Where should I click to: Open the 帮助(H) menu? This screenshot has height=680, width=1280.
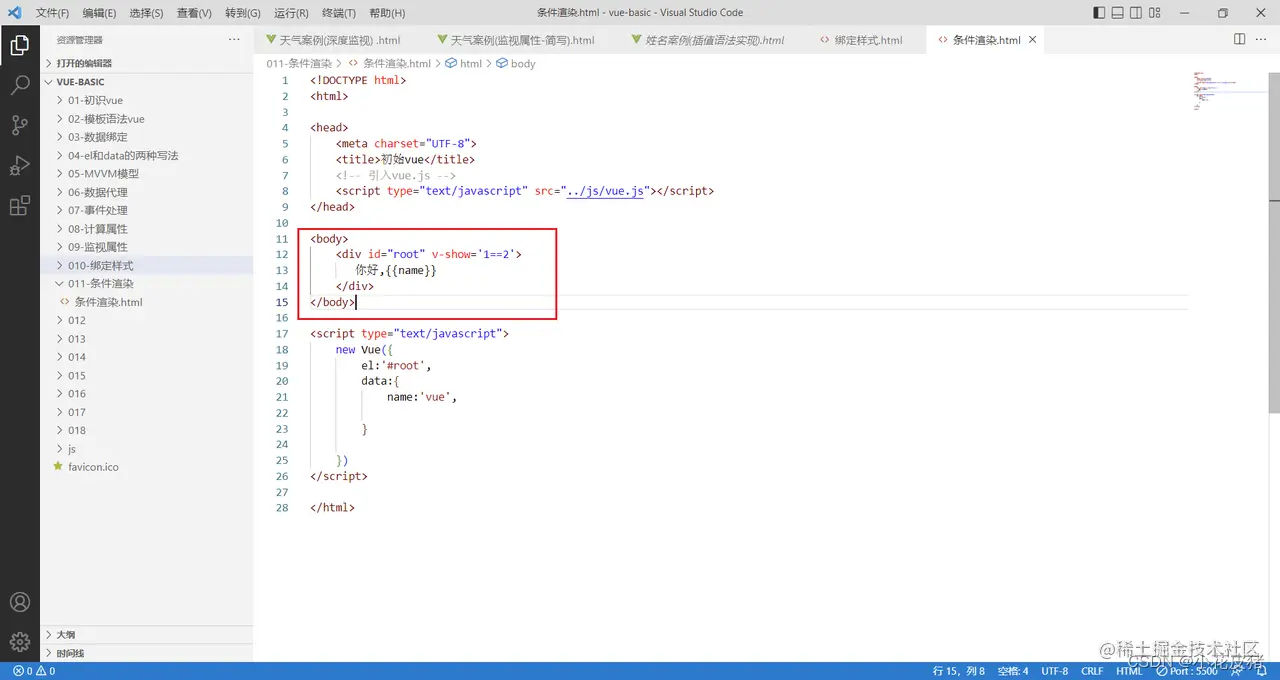[387, 13]
